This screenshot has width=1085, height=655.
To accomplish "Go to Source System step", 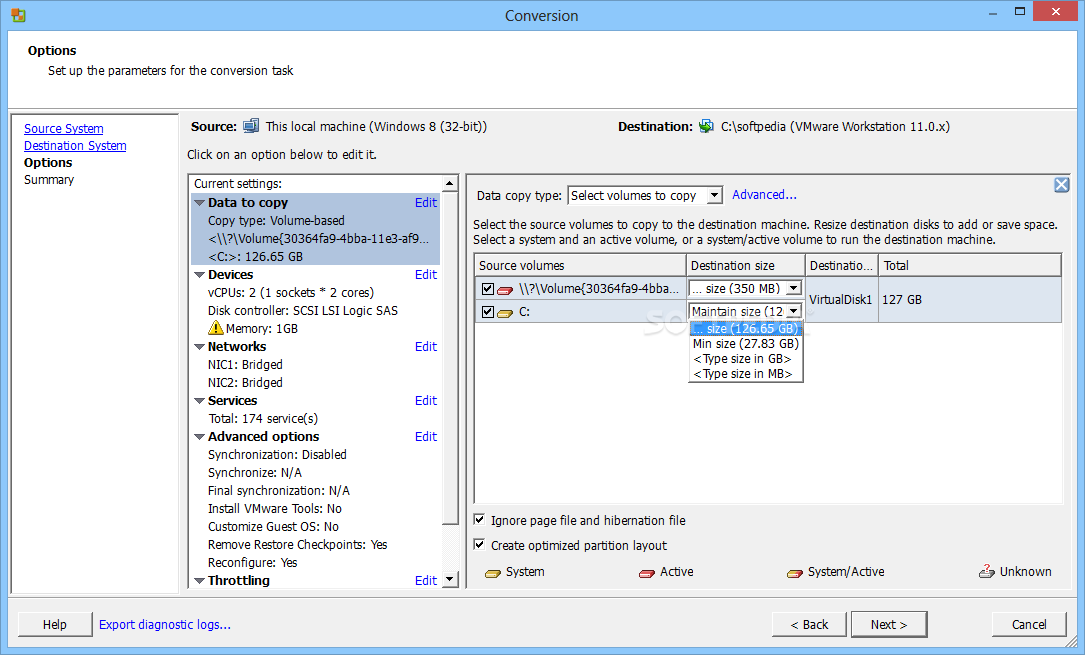I will click(x=64, y=129).
